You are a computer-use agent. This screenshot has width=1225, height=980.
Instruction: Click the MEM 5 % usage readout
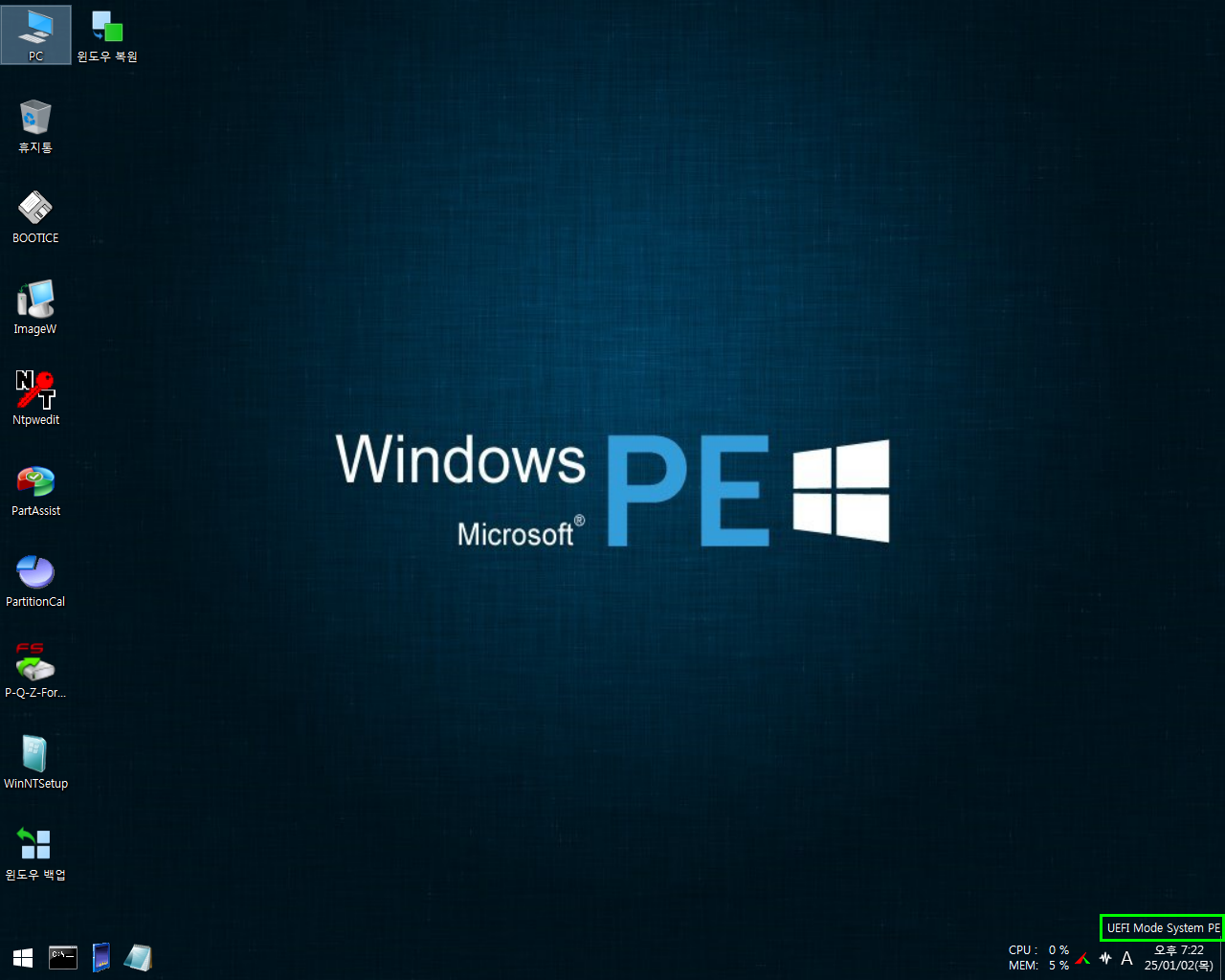click(x=1038, y=966)
